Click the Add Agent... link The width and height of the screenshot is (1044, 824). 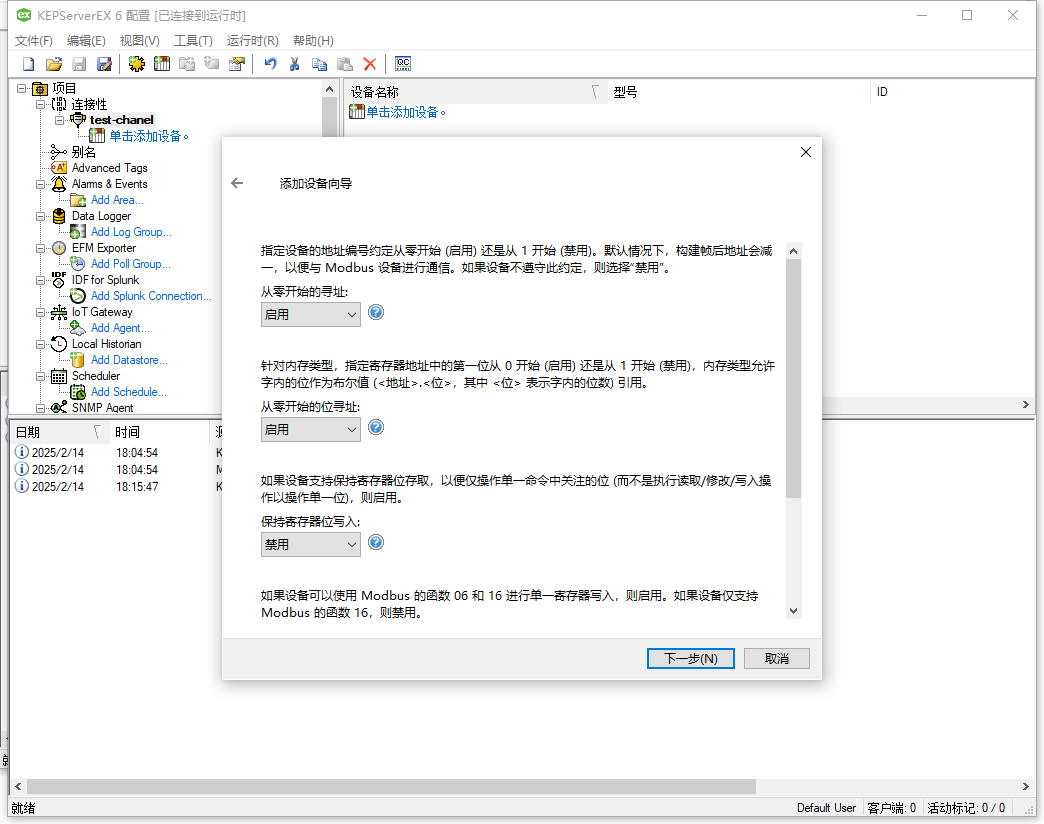pos(120,327)
